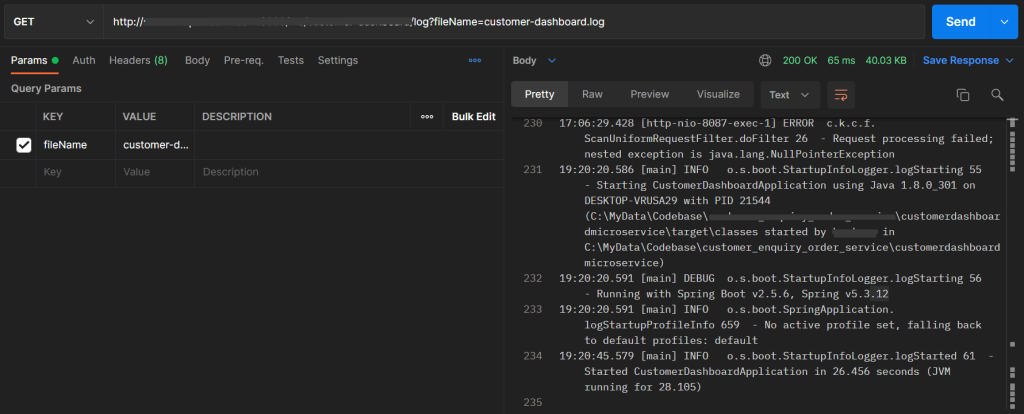Click the column options ellipsis icon
Viewport: 1024px width, 414px height.
[x=427, y=117]
